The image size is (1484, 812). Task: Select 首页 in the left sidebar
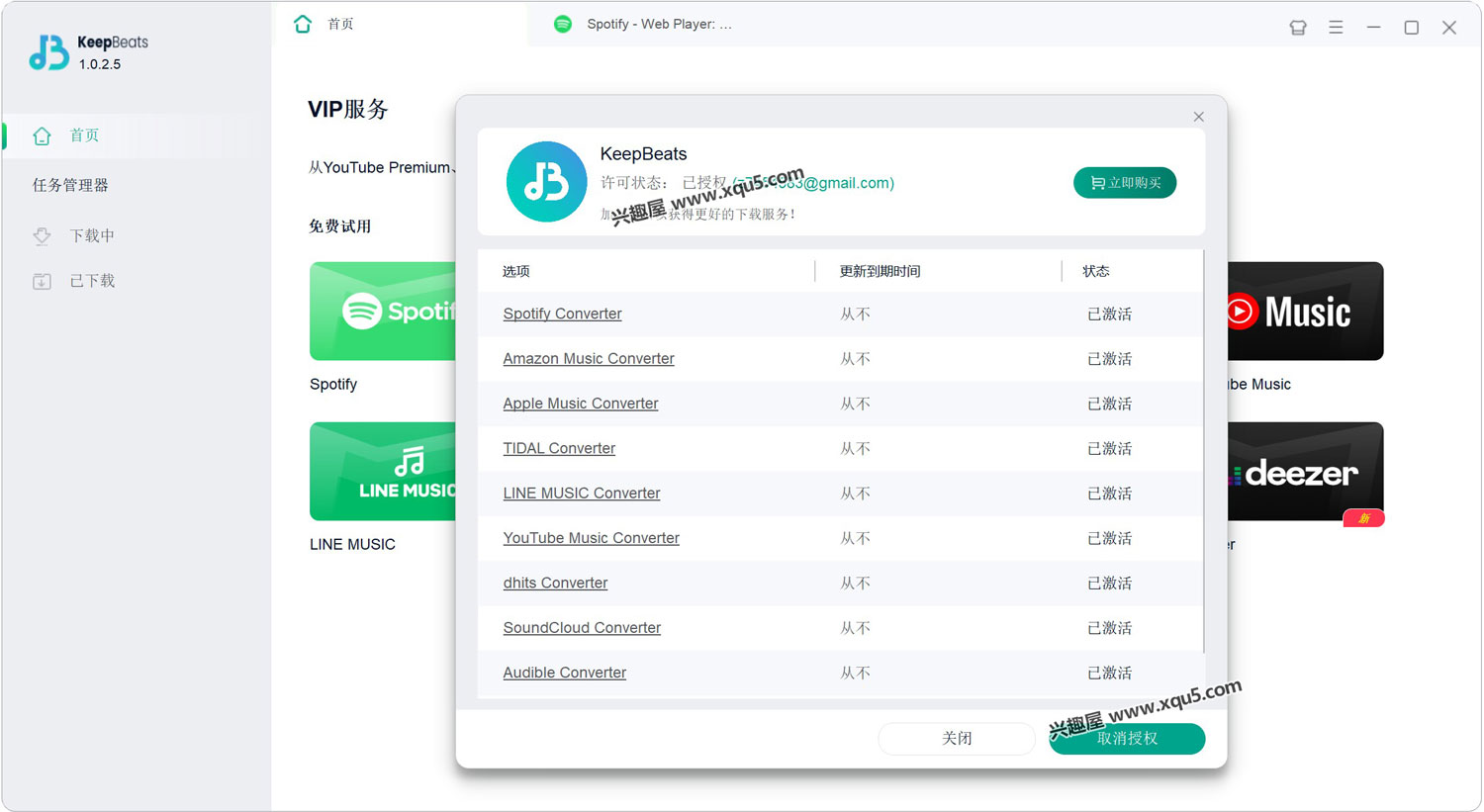pos(84,135)
